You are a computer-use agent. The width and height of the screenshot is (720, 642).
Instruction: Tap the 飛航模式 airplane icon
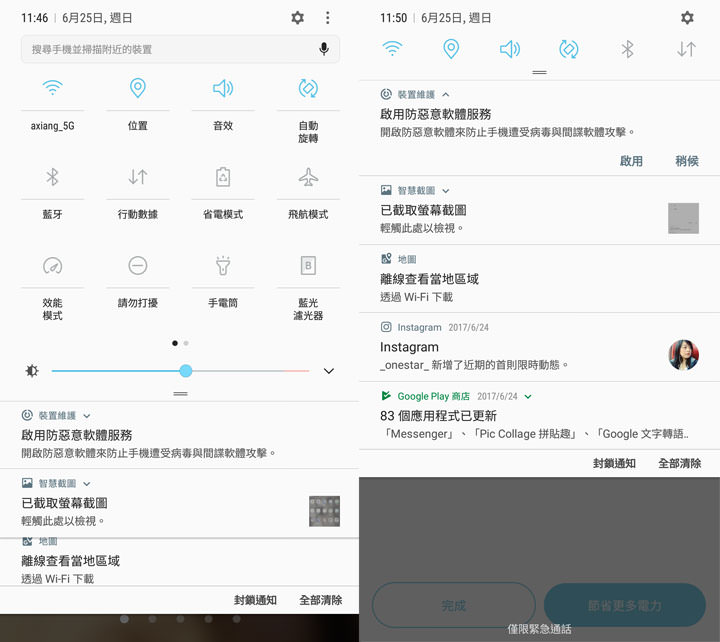pyautogui.click(x=308, y=177)
